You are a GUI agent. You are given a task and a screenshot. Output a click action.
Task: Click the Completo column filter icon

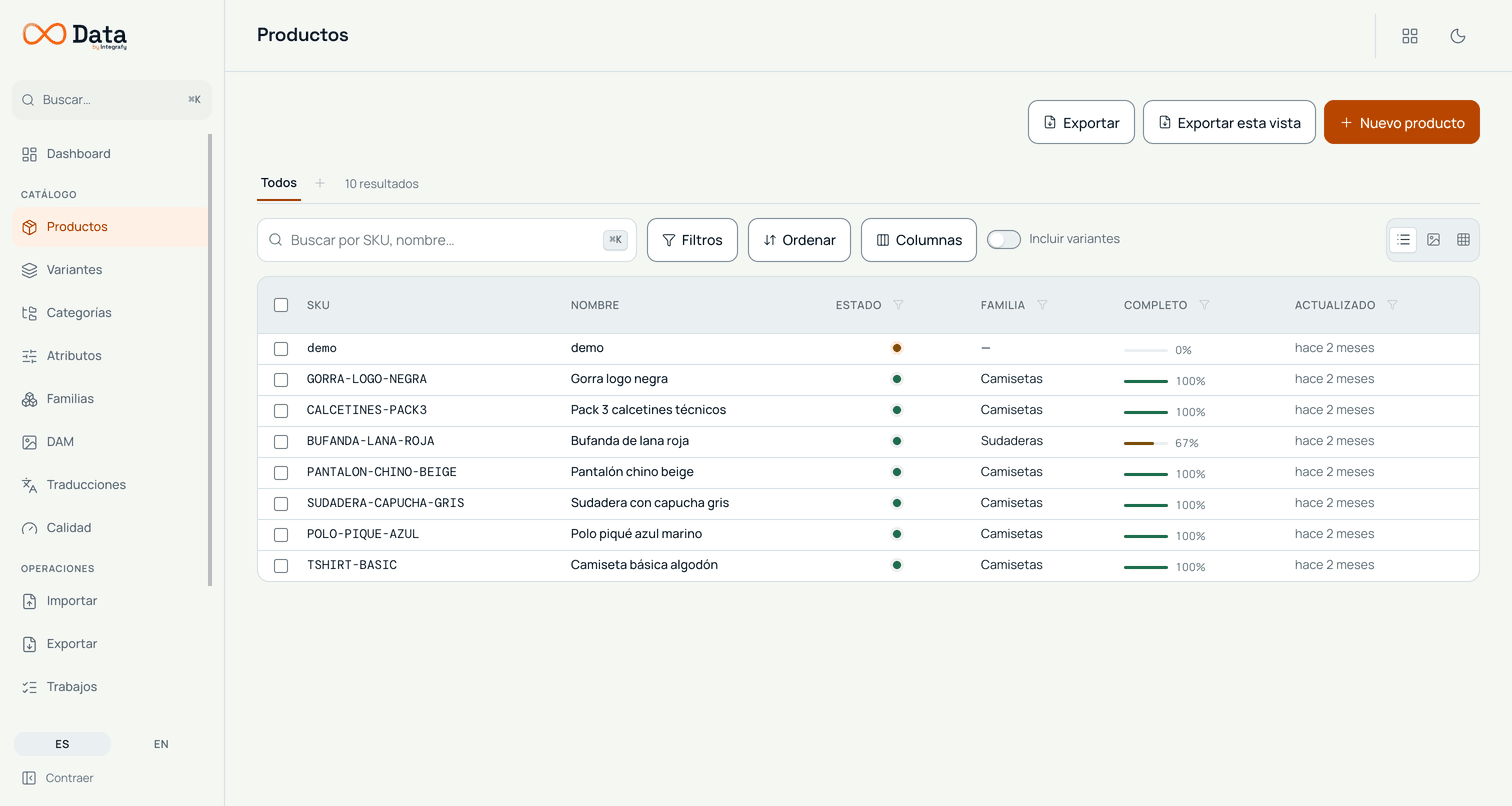coord(1204,305)
